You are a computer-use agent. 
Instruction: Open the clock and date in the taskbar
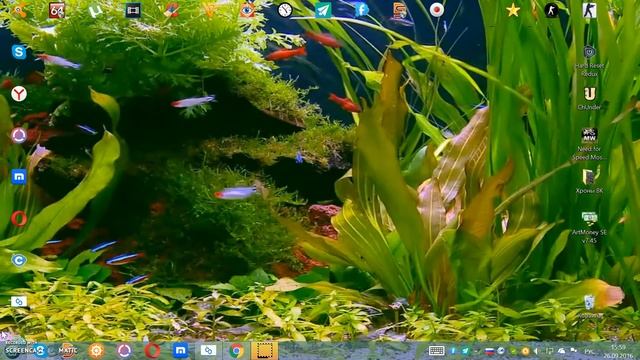click(x=619, y=351)
